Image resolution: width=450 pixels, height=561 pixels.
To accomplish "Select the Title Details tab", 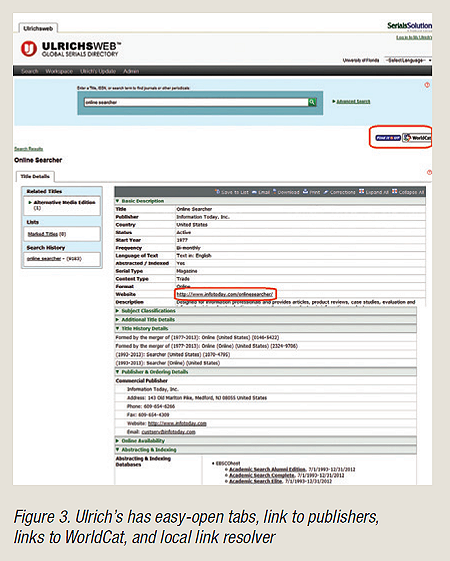I will [35, 176].
